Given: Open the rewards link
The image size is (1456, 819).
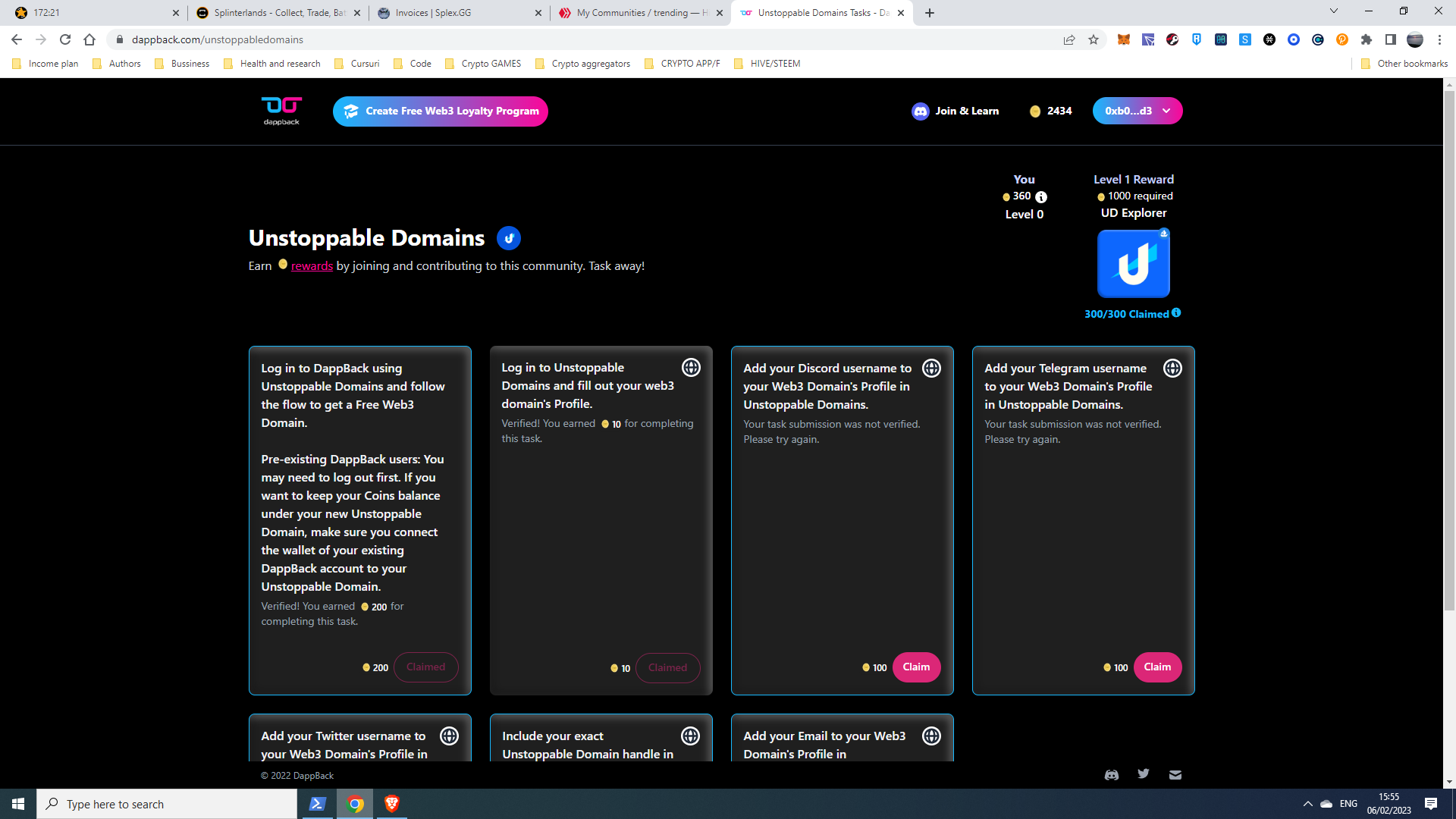Looking at the screenshot, I should click(312, 266).
